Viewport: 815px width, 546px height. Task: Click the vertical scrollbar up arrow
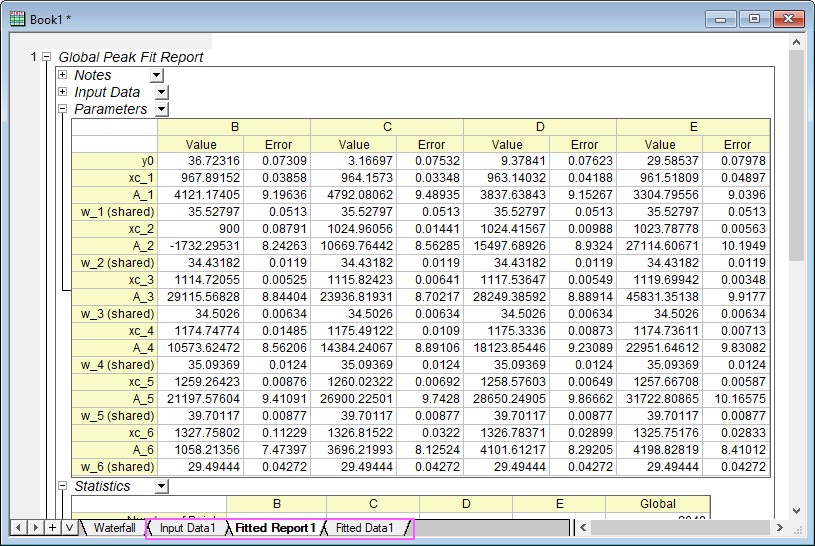coord(796,43)
